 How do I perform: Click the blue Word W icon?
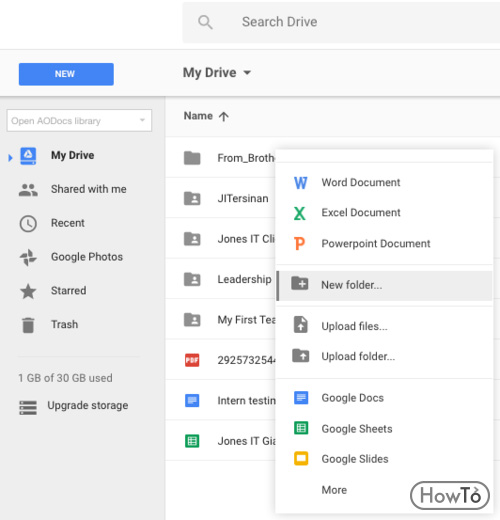pos(300,183)
